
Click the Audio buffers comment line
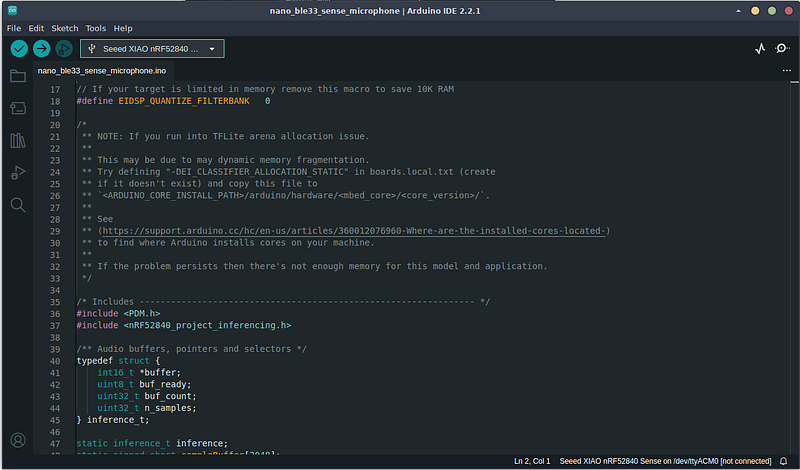(192, 349)
